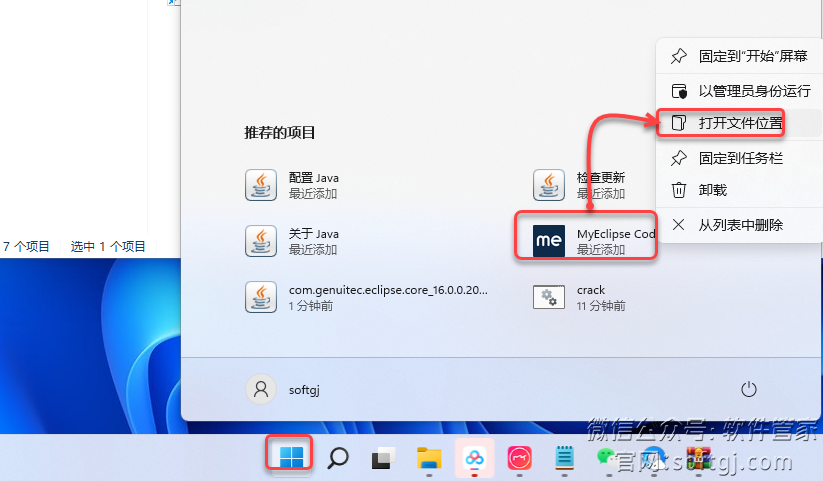Select 从列表中删除 menu entry
The width and height of the screenshot is (823, 481).
[x=739, y=225]
